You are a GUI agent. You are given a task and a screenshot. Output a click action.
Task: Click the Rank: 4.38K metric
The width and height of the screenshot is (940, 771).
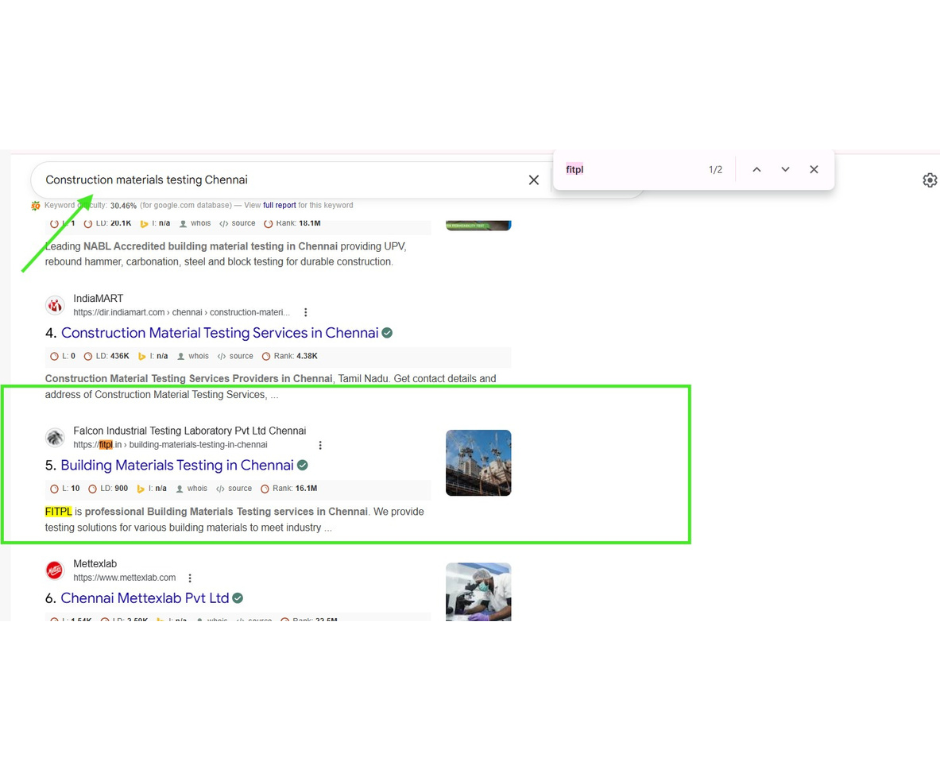(x=290, y=356)
